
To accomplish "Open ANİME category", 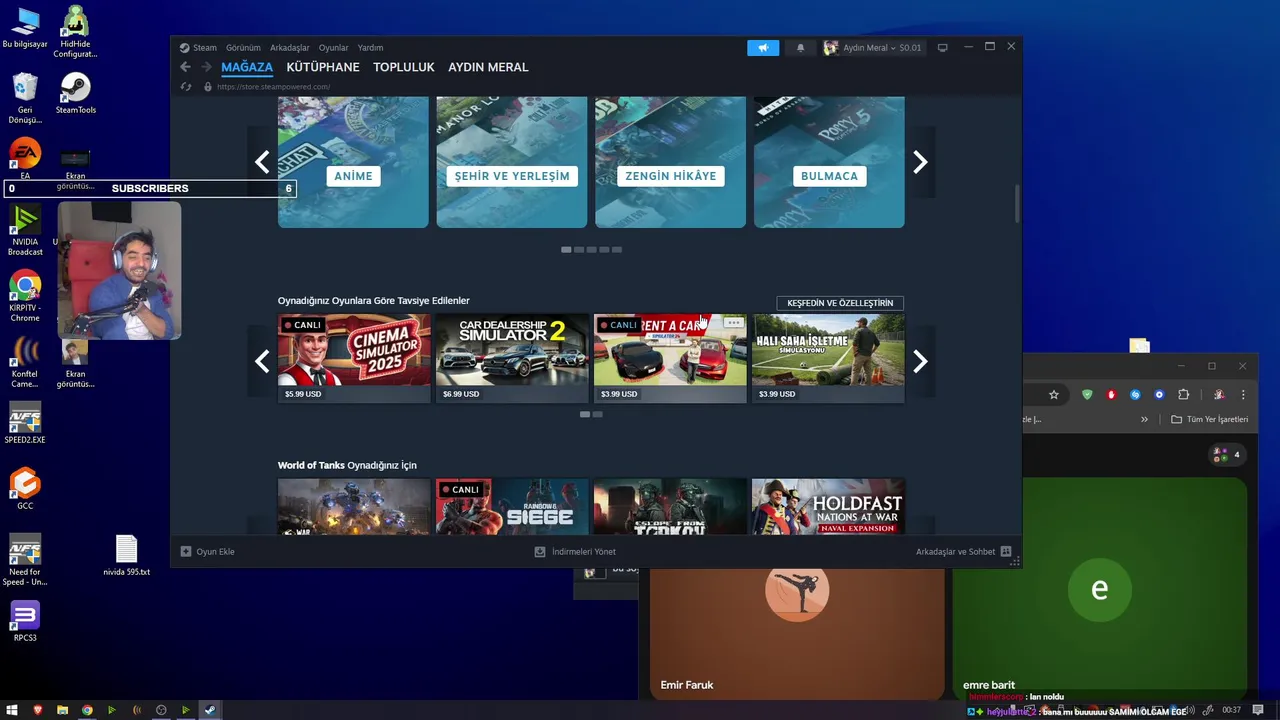I will [353, 162].
